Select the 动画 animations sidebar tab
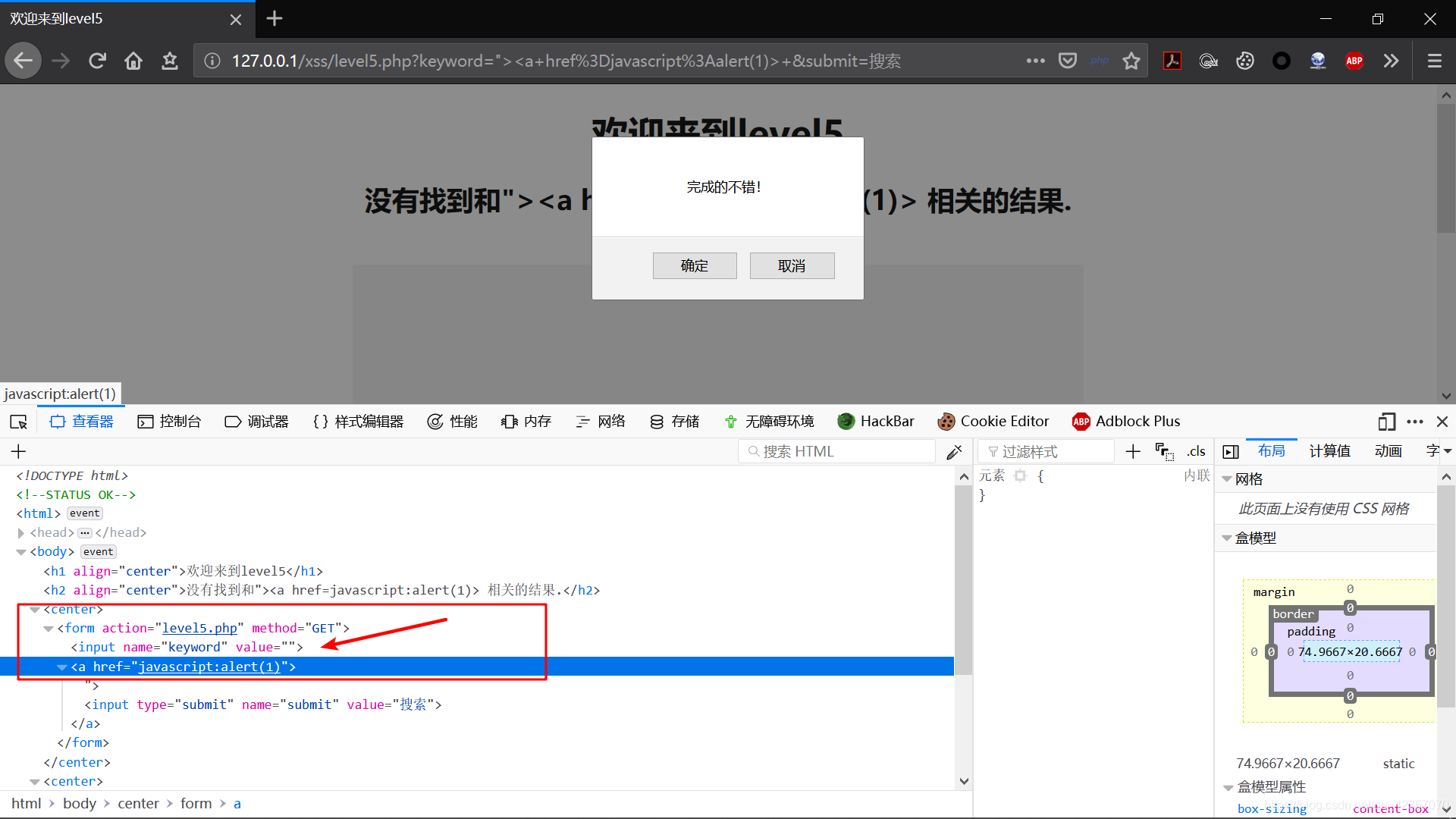Viewport: 1456px width, 819px height. tap(1389, 451)
